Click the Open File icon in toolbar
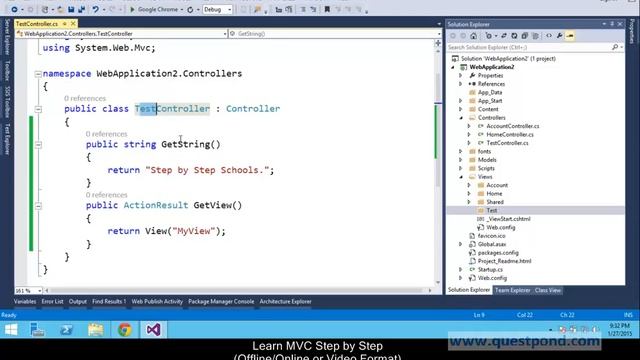640x360 pixels. tap(60, 9)
